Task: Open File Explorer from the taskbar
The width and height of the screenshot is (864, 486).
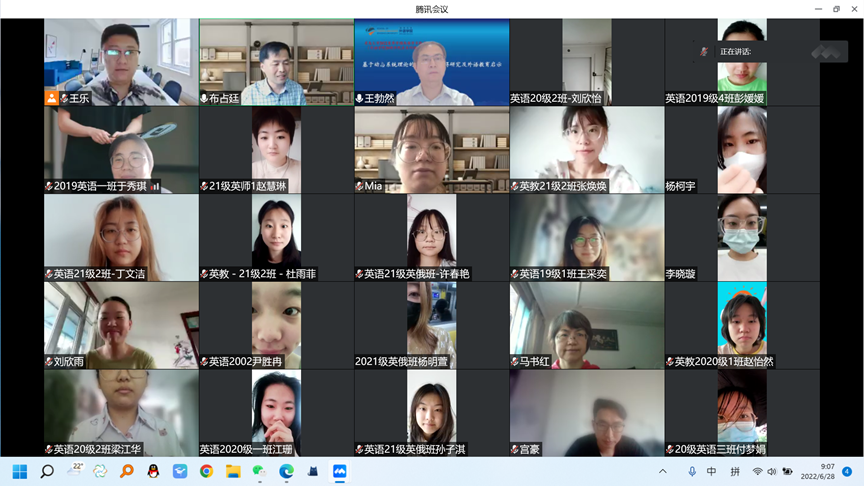Action: point(233,471)
